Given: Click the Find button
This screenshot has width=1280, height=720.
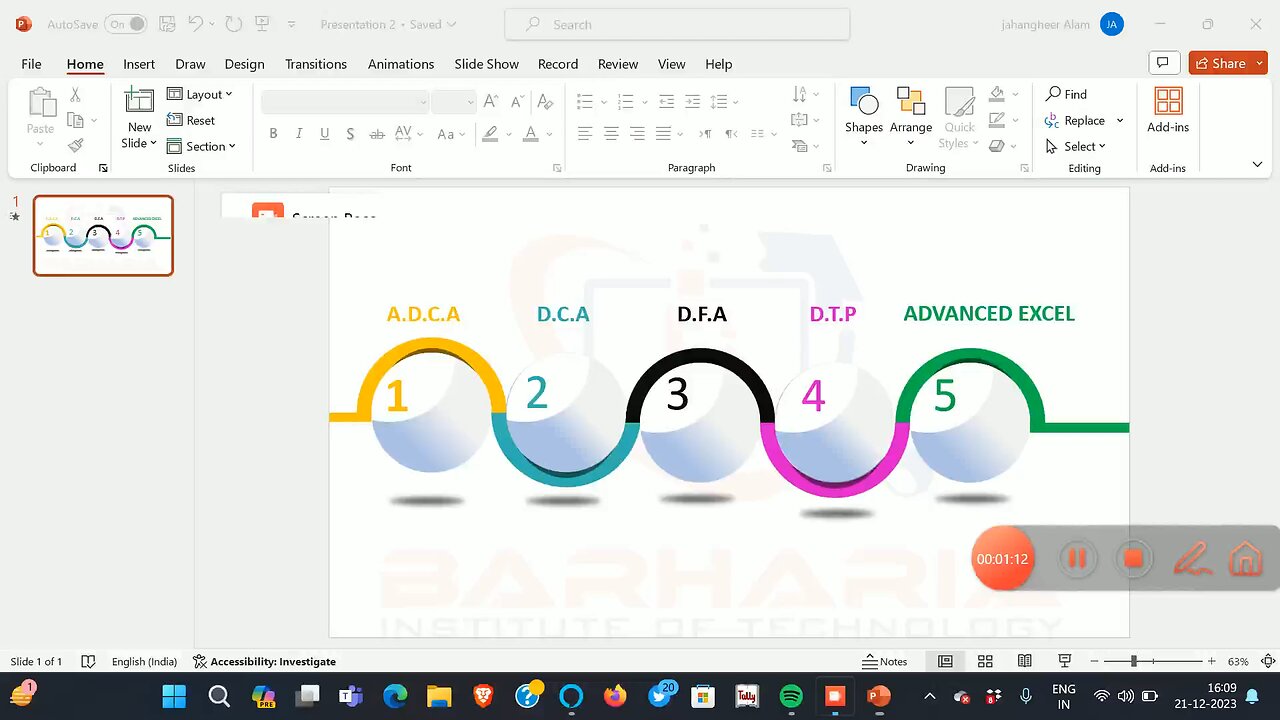Looking at the screenshot, I should tap(1066, 94).
